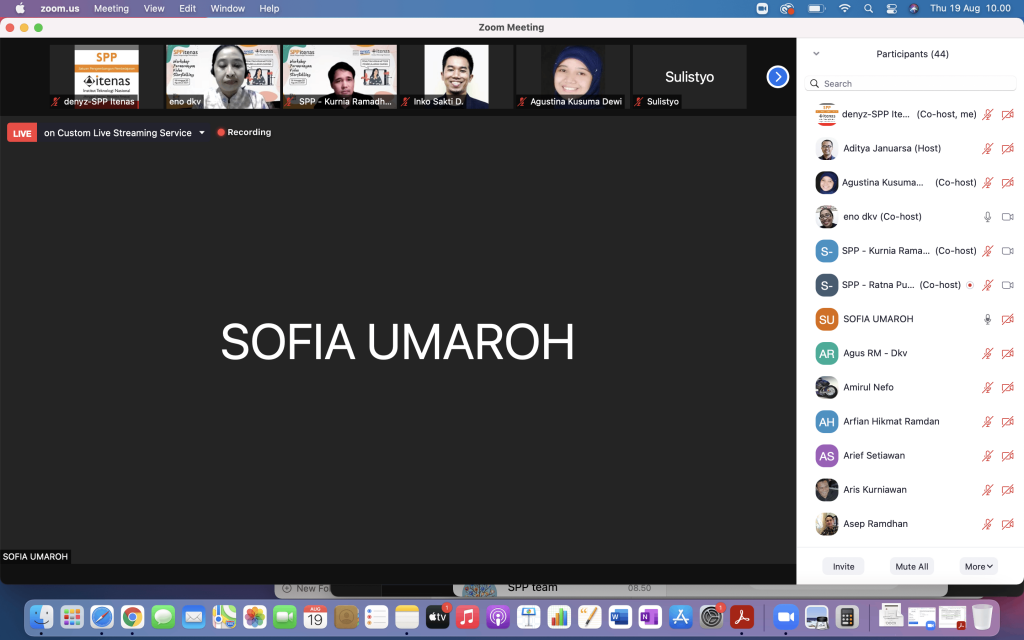Viewport: 1024px width, 640px height.
Task: Click magnifier icon in participant search
Action: tap(816, 84)
